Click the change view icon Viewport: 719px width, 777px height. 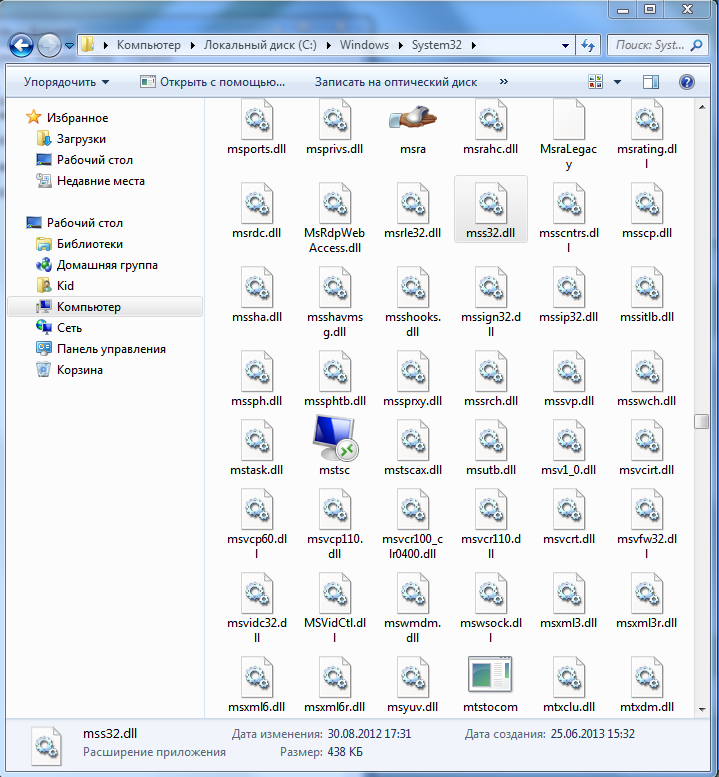(595, 82)
